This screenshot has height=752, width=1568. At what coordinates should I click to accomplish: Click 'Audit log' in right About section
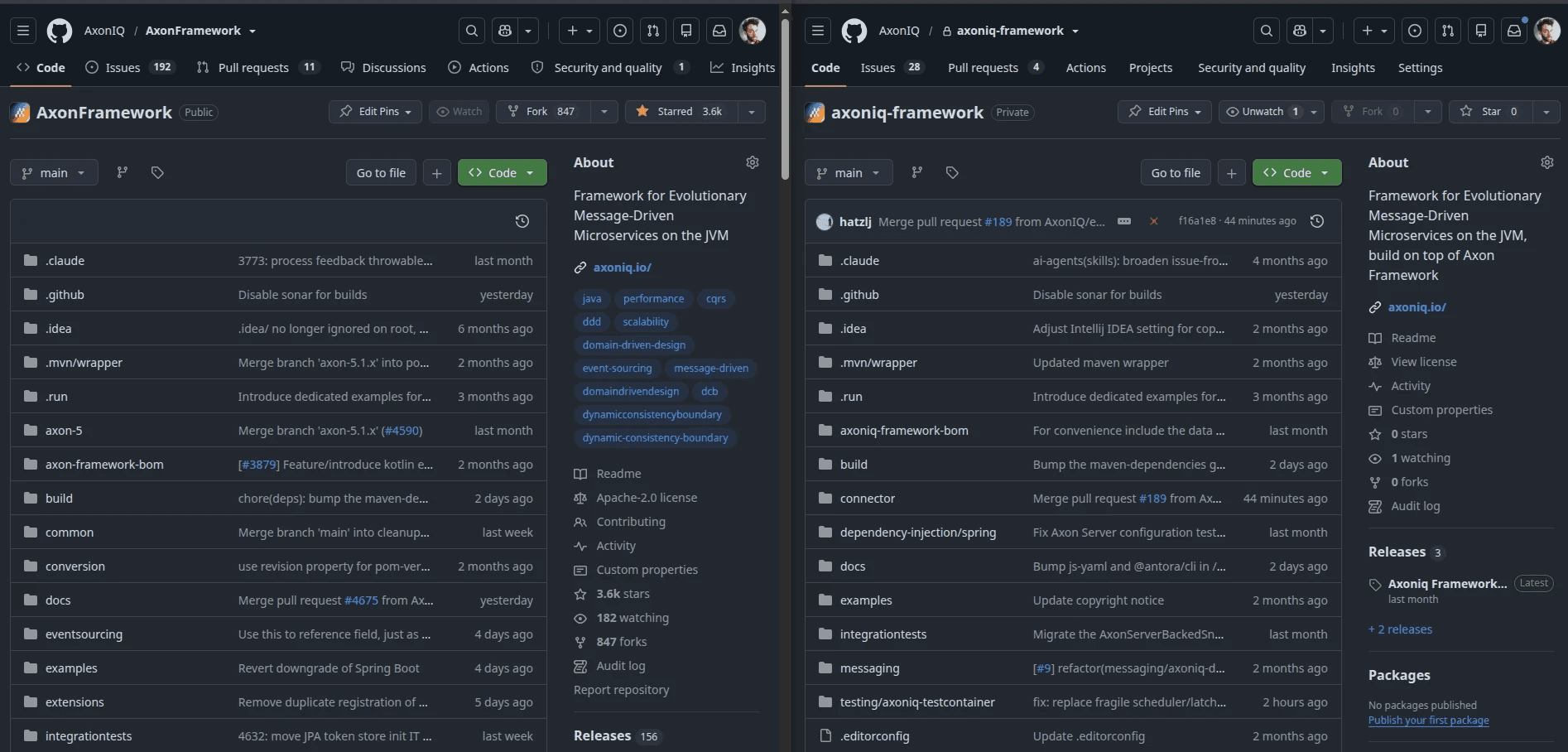click(1415, 506)
